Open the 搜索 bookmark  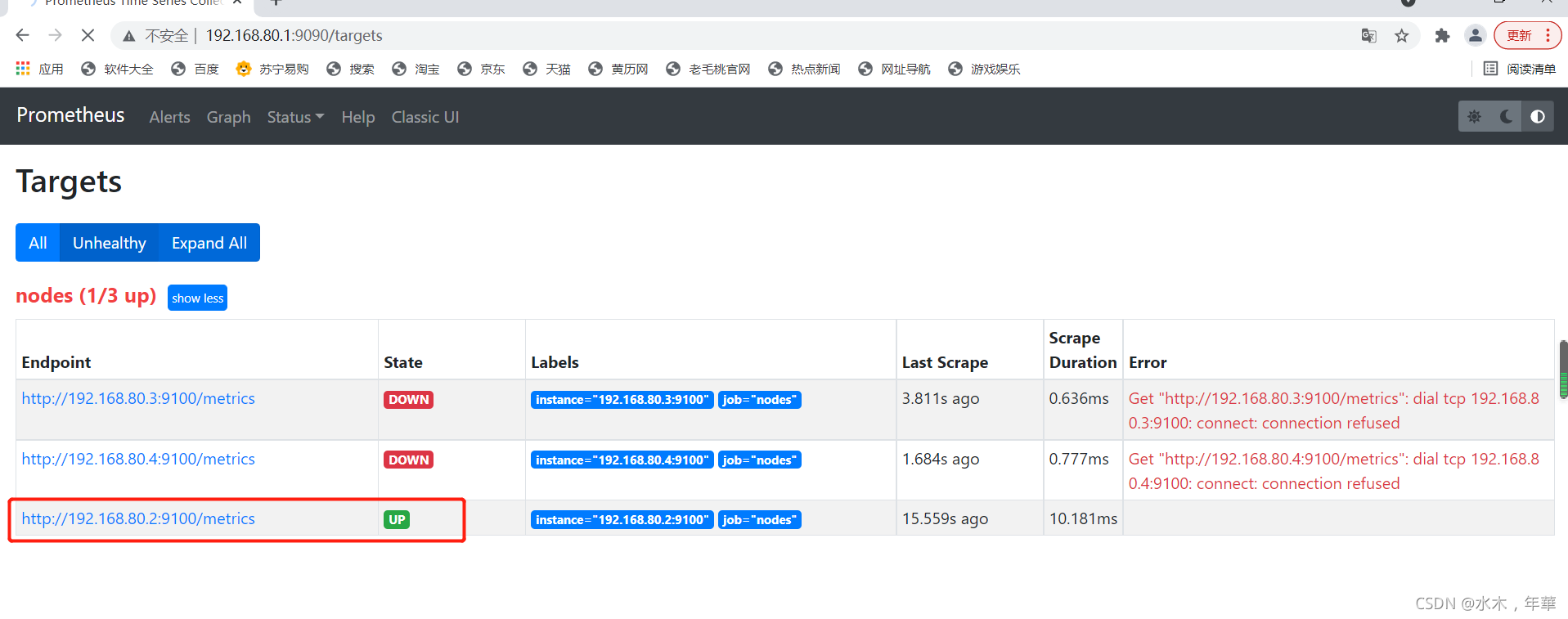350,69
